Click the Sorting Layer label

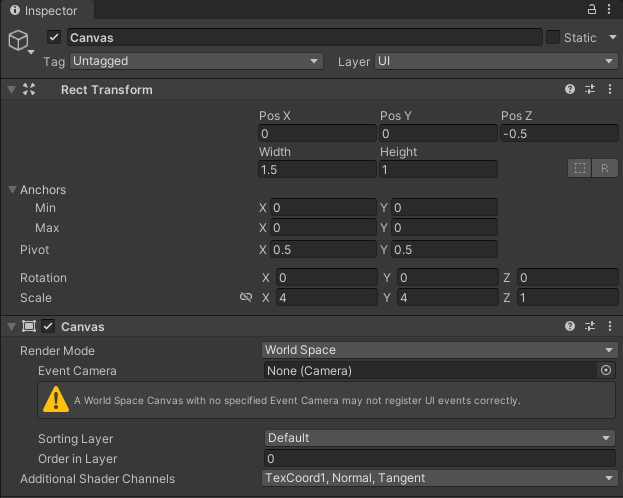click(75, 439)
